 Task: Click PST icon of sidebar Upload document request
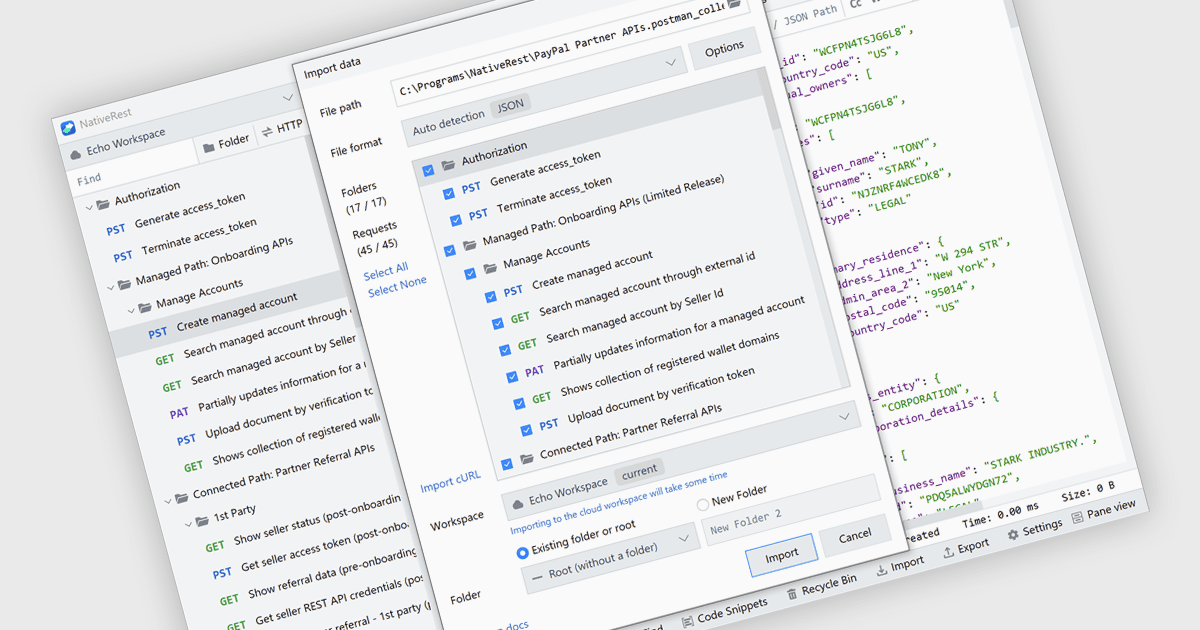[186, 438]
